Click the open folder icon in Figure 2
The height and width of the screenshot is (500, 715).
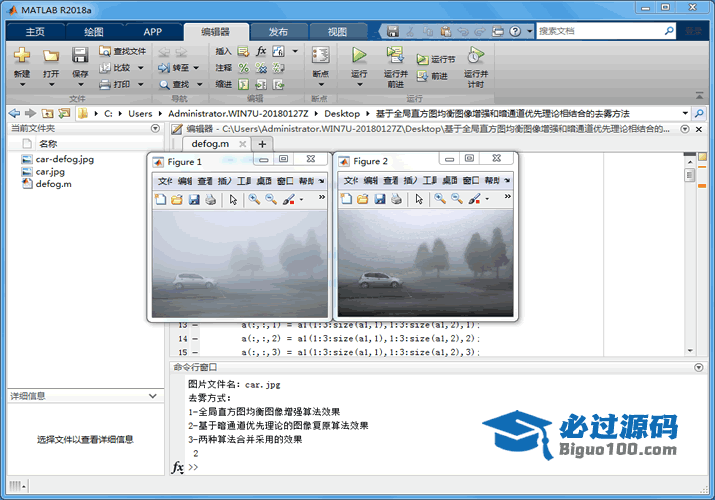click(x=363, y=199)
